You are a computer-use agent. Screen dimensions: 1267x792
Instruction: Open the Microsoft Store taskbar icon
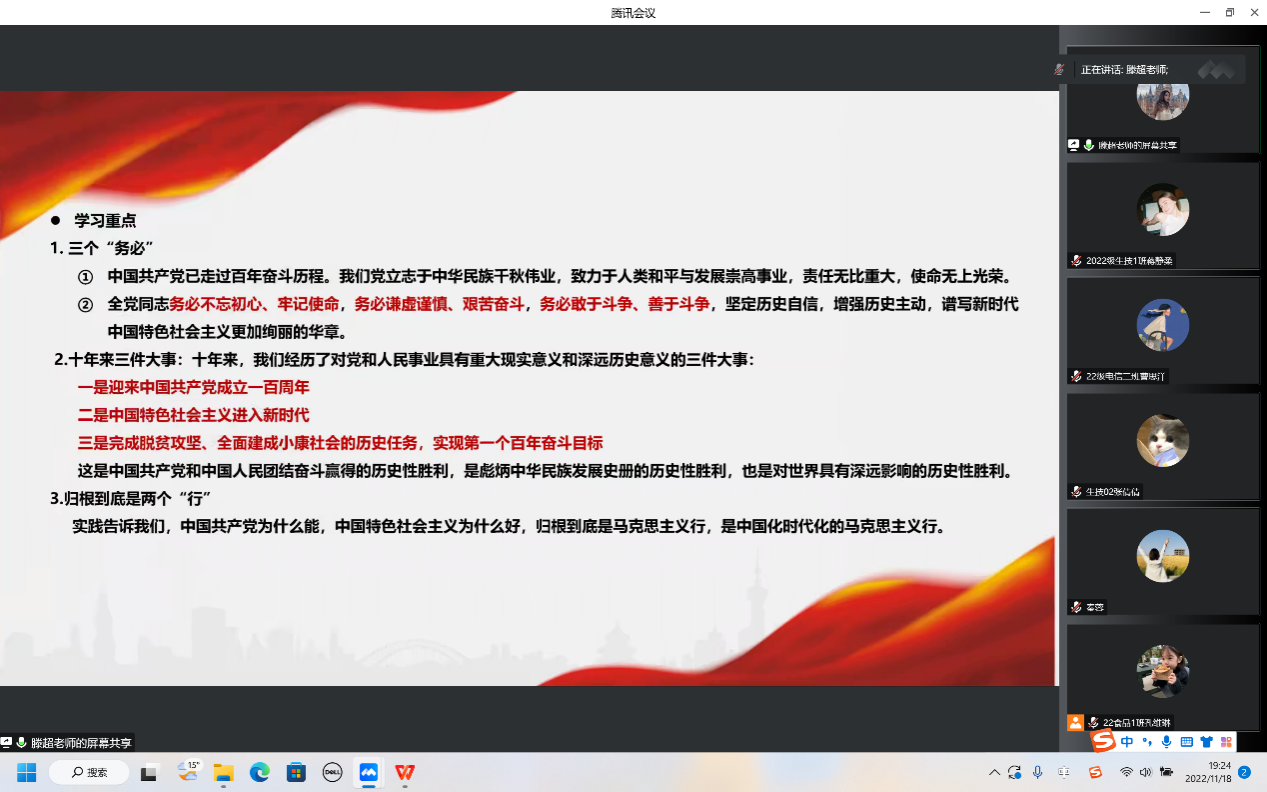tap(296, 772)
